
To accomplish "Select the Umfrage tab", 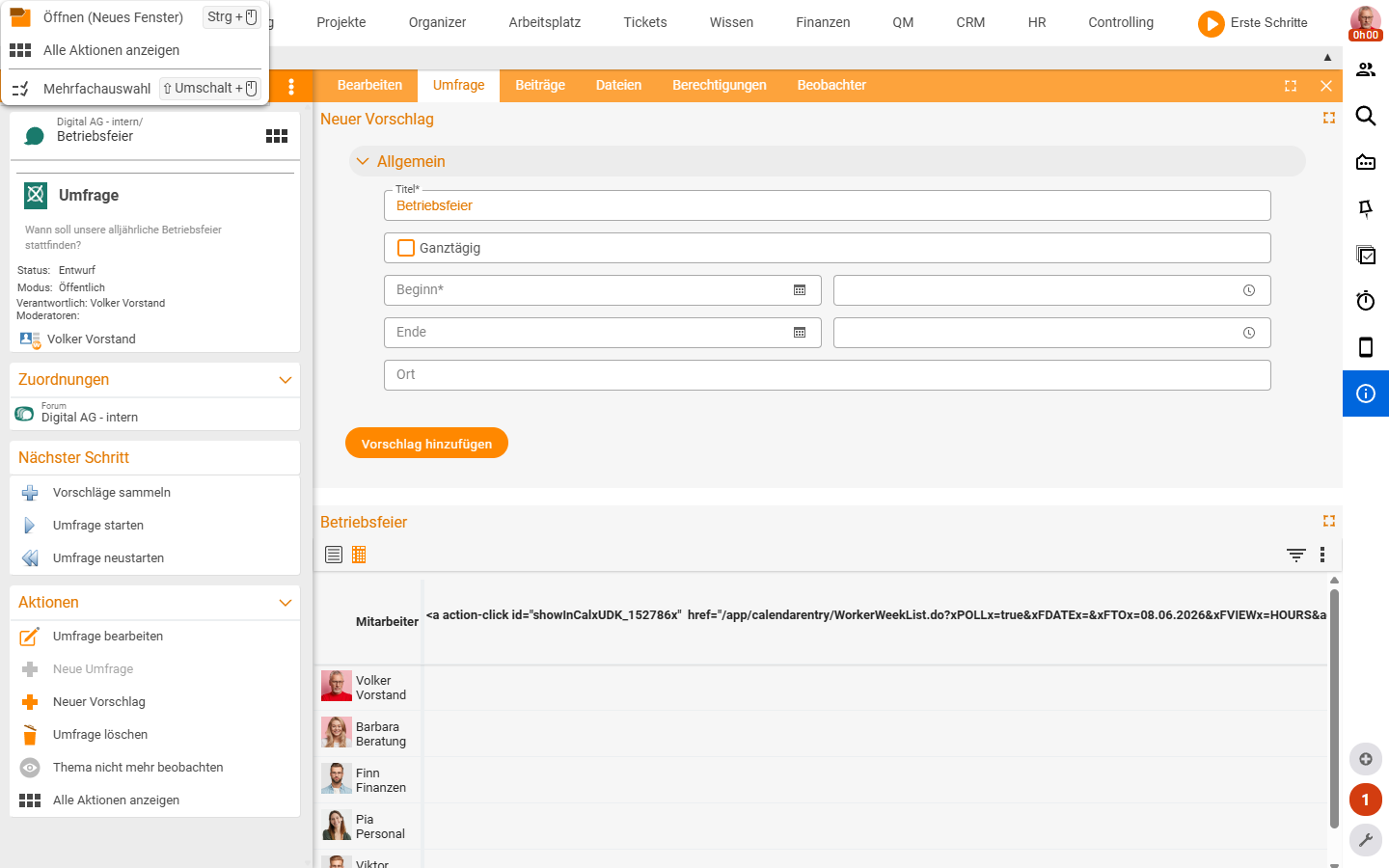I will [x=458, y=85].
